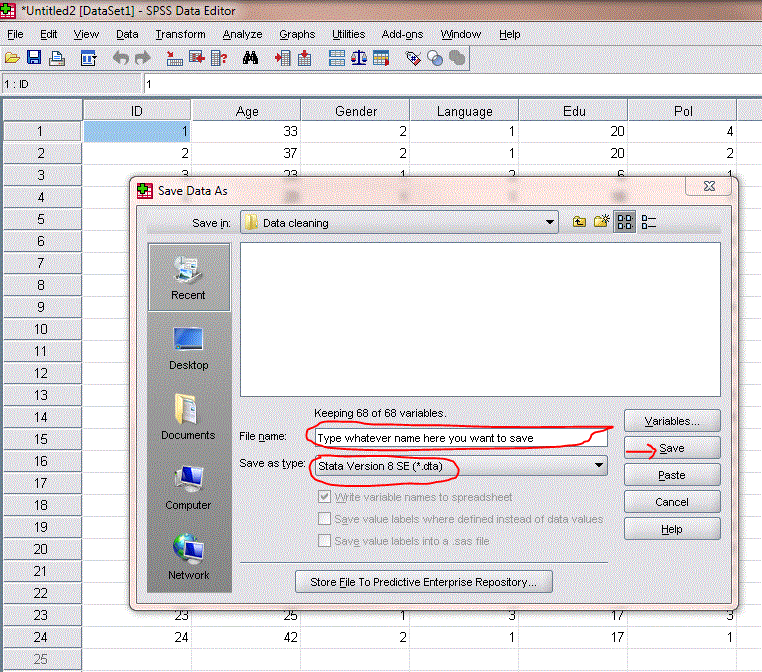This screenshot has height=672, width=762.
Task: Click the Age column header
Action: (246, 111)
